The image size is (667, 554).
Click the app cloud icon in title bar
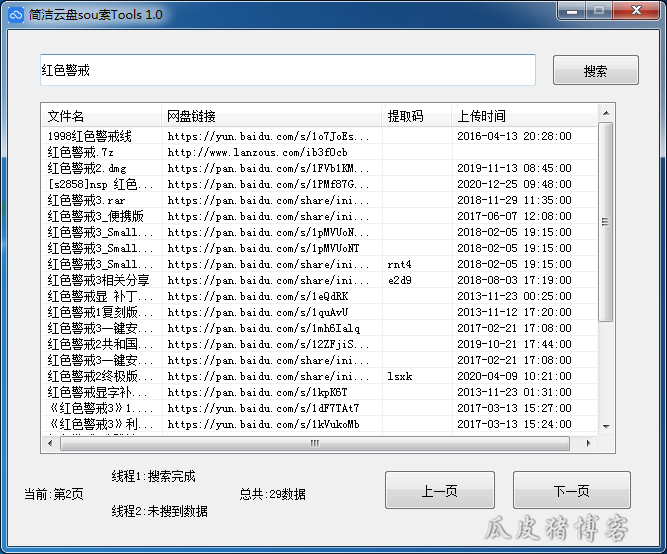(16, 14)
